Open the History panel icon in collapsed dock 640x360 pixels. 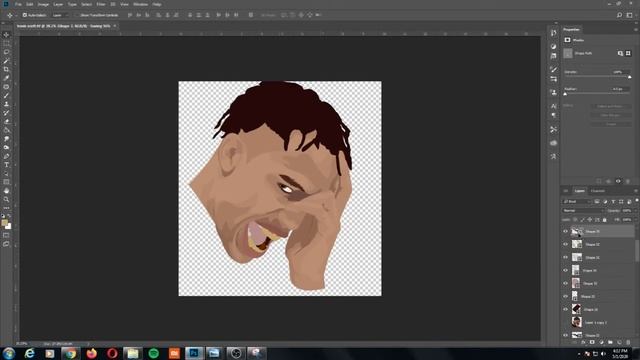[x=553, y=33]
